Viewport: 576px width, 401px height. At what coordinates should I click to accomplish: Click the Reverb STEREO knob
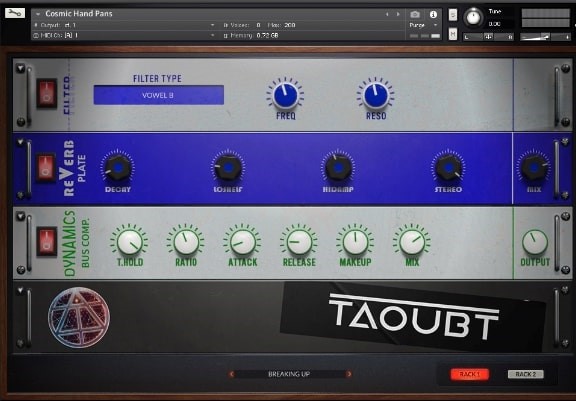coord(448,167)
